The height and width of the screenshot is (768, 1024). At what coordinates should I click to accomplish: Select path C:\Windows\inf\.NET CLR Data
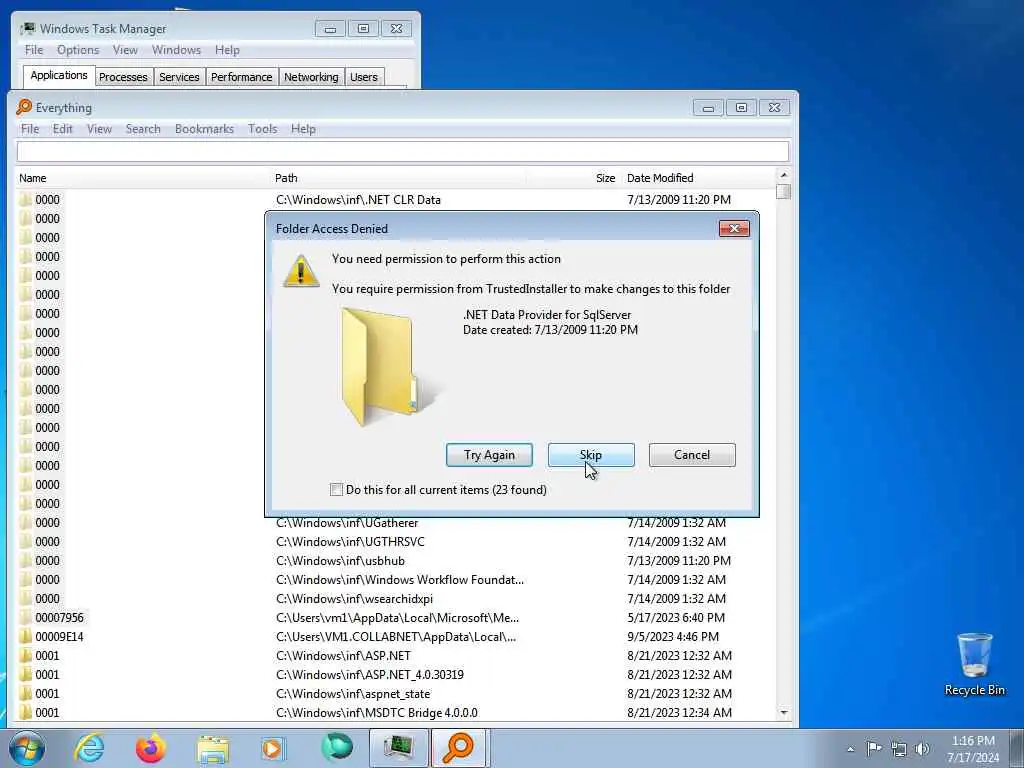coord(358,199)
